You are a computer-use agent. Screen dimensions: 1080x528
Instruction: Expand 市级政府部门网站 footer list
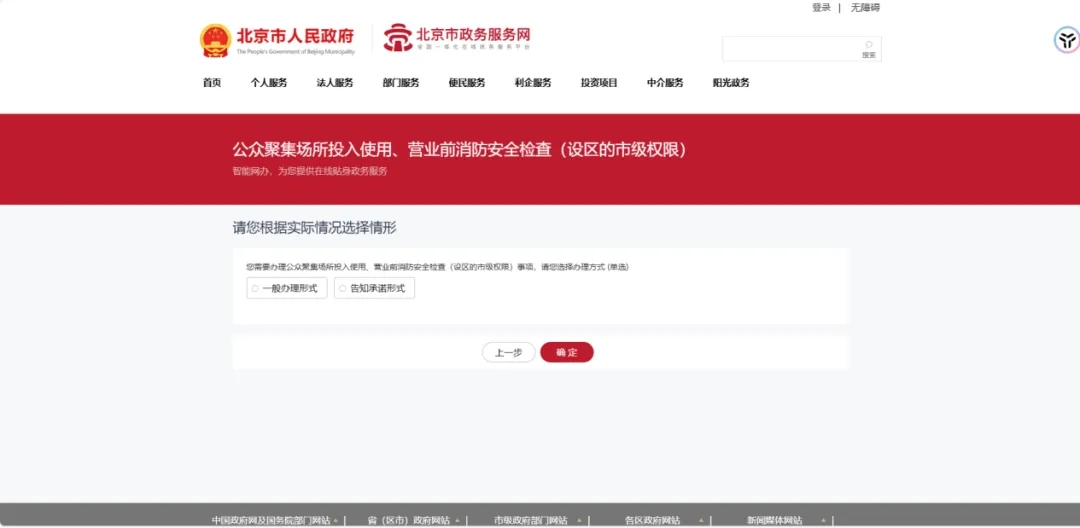pyautogui.click(x=537, y=520)
